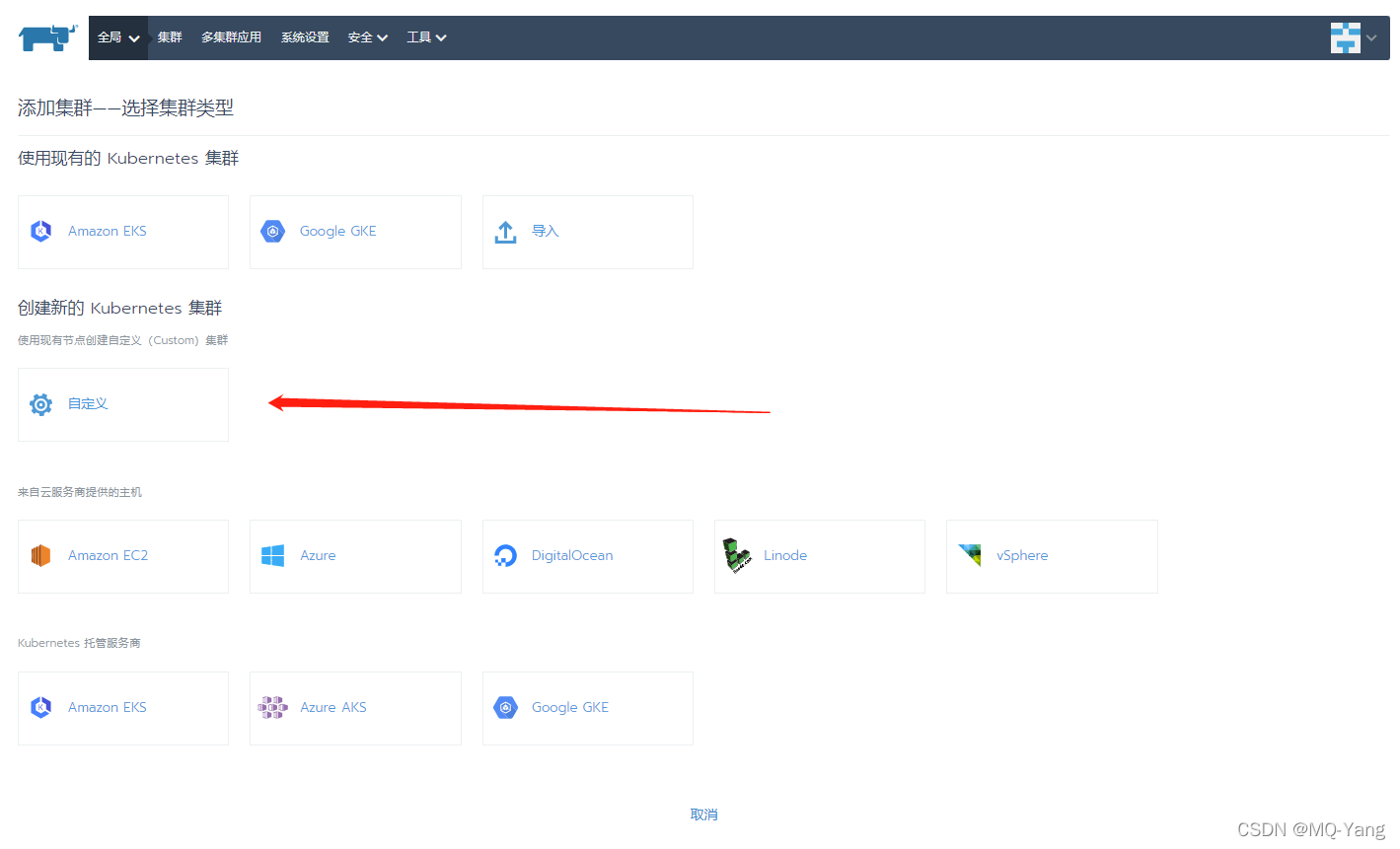Open 系统设置 system settings
This screenshot has width=1400, height=849.
tap(305, 37)
